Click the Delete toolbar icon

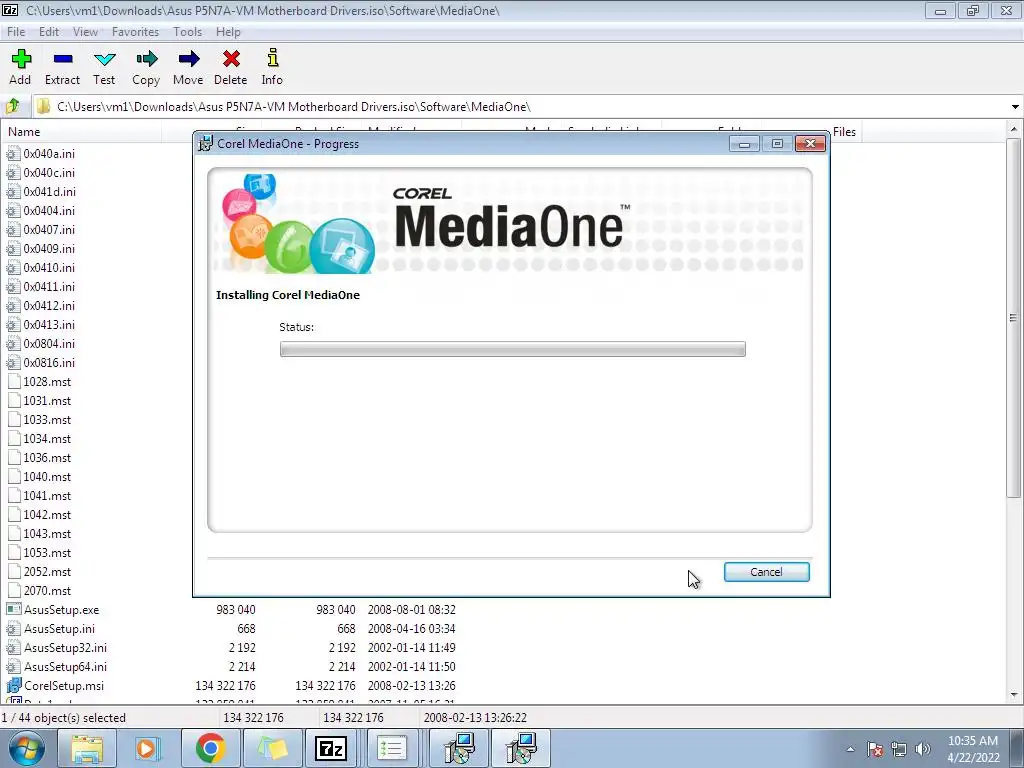[231, 59]
